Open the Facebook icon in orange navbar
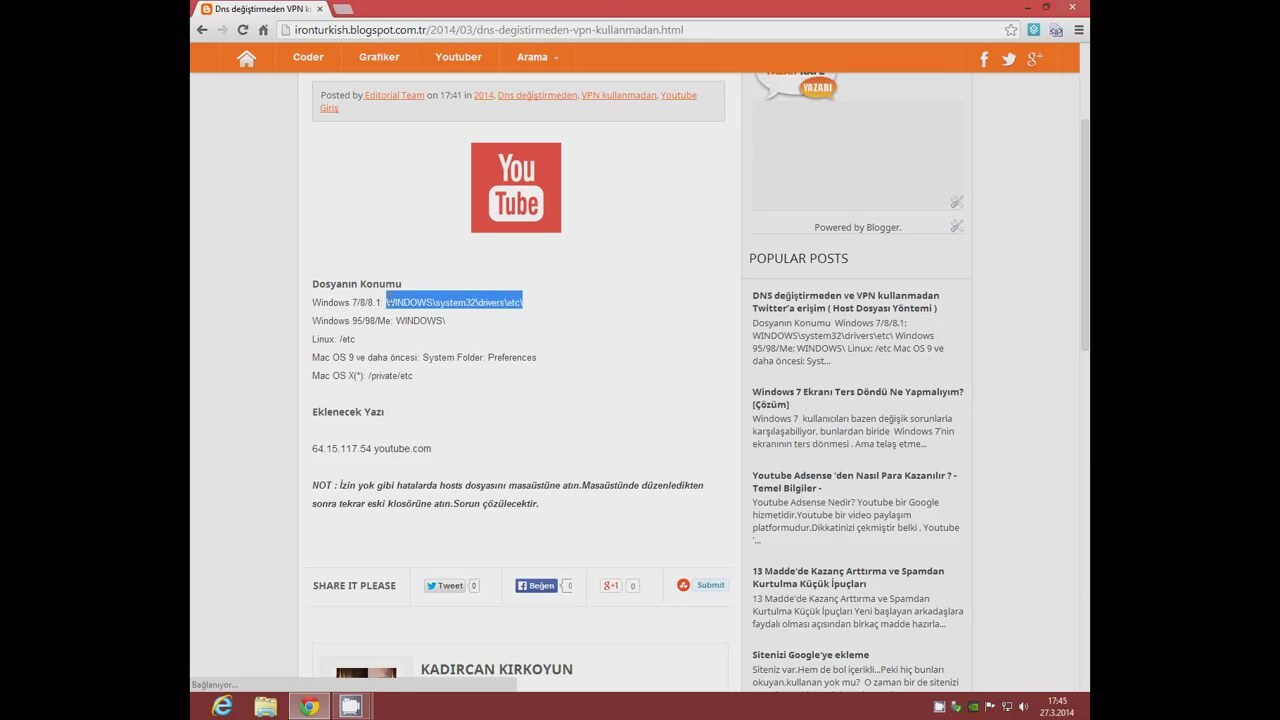1280x720 pixels. coord(984,59)
